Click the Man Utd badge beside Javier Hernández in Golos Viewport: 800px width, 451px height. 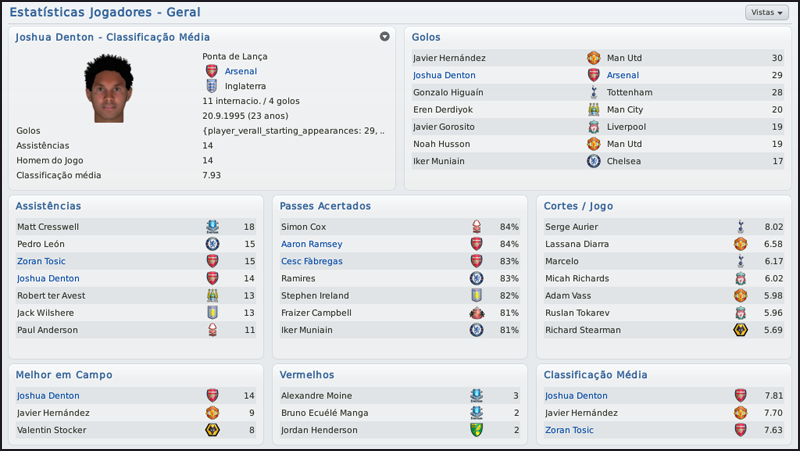tap(593, 58)
